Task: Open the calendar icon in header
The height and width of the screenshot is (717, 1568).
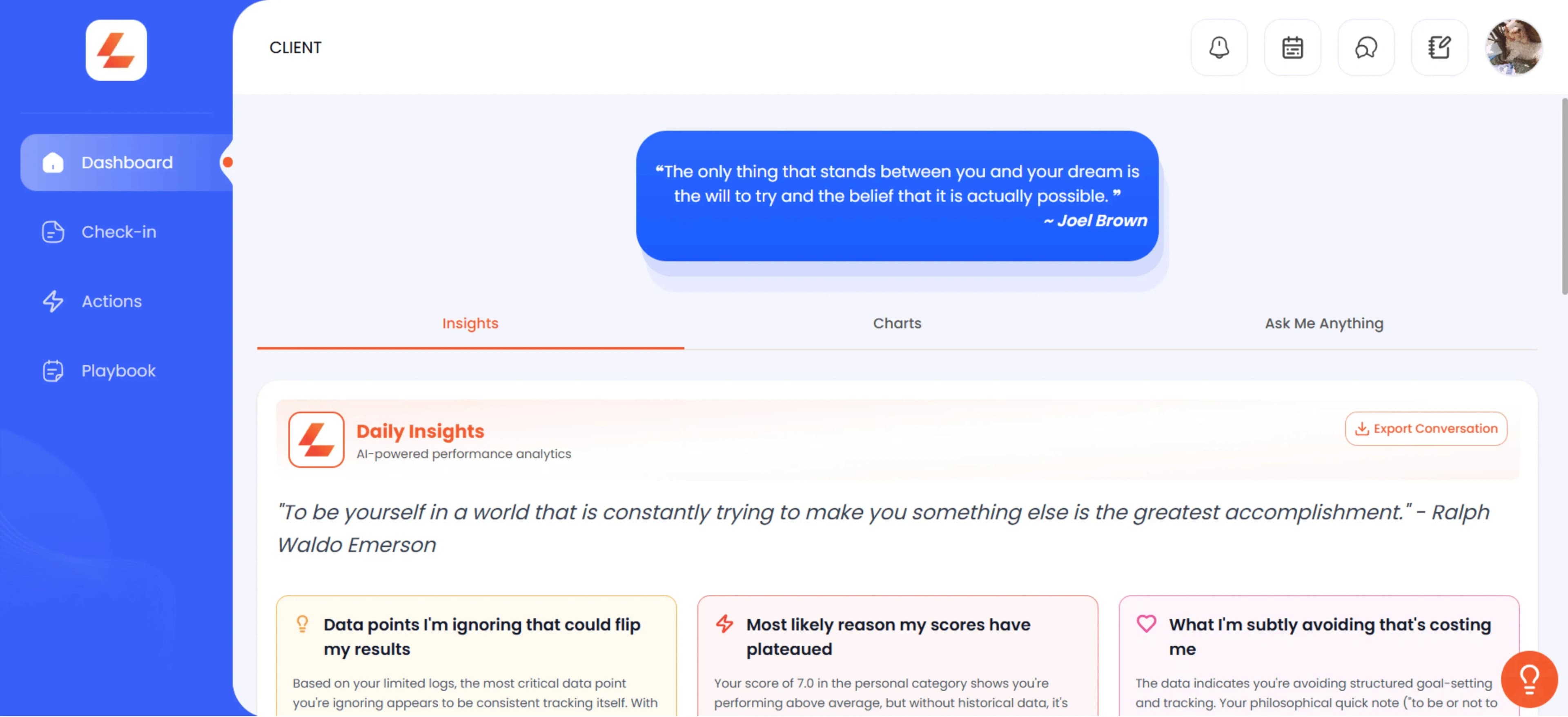Action: point(1292,47)
